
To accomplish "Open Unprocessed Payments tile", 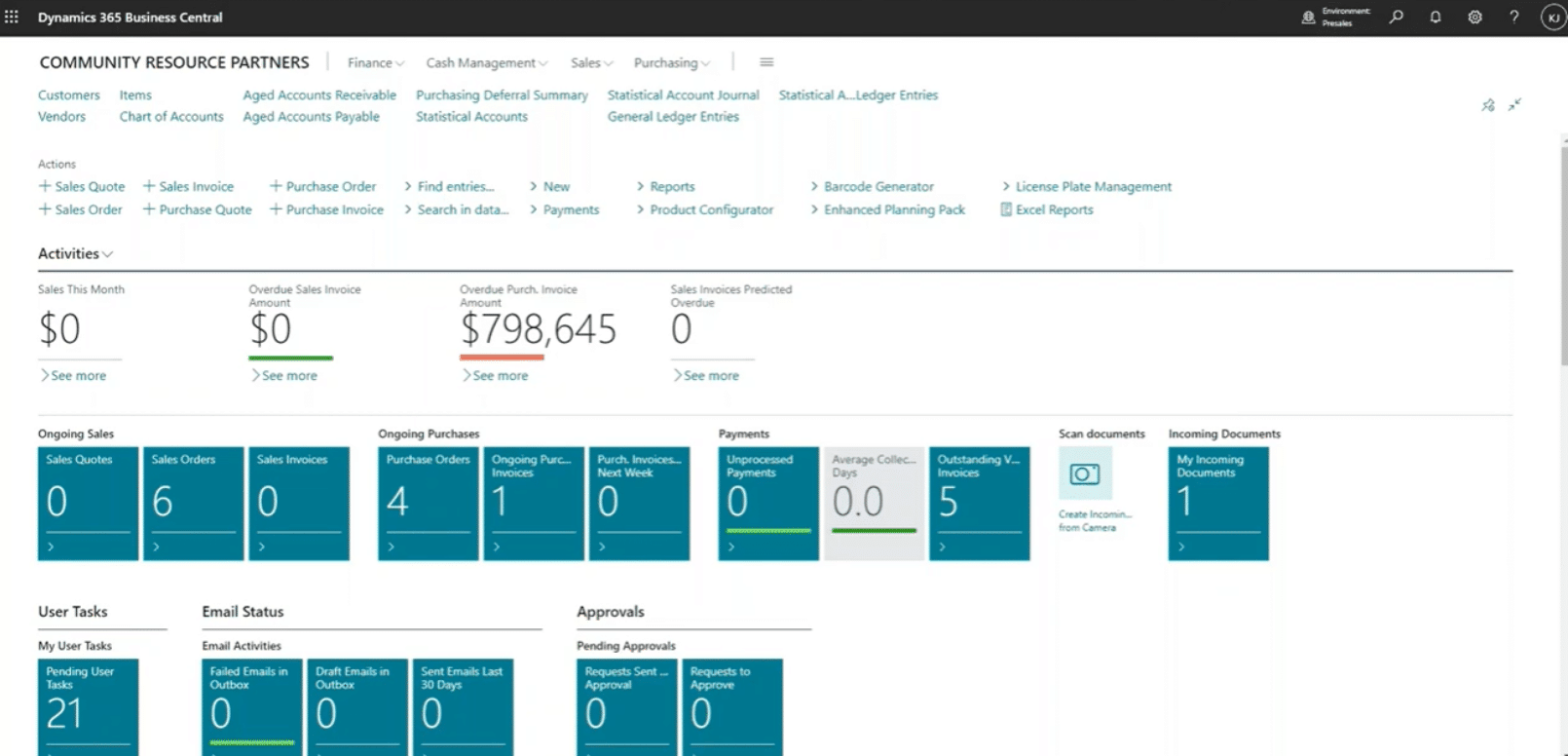I will tap(768, 504).
